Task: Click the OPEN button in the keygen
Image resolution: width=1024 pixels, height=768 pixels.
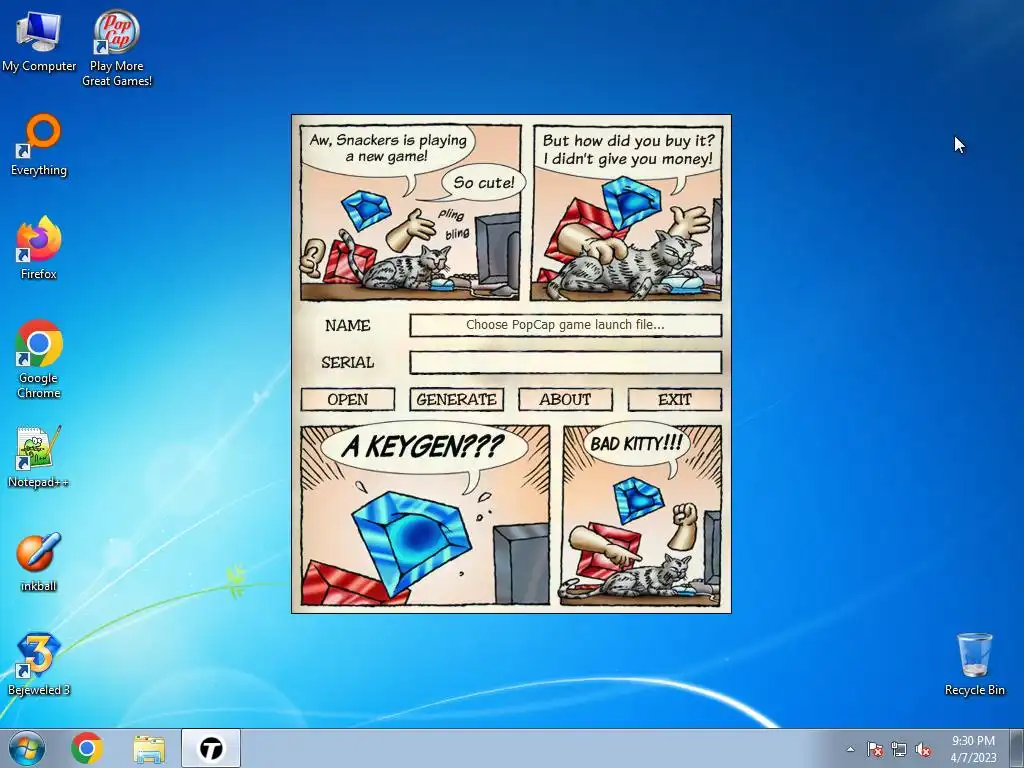Action: pos(347,400)
